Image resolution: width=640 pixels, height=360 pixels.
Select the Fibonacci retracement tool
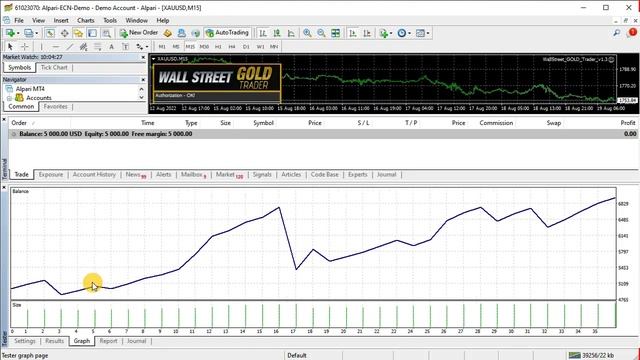point(98,47)
